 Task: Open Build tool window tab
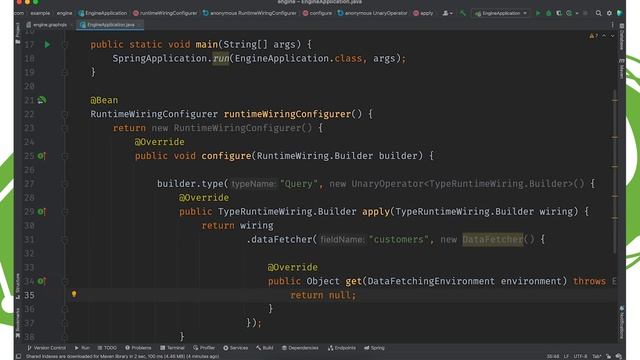click(264, 348)
